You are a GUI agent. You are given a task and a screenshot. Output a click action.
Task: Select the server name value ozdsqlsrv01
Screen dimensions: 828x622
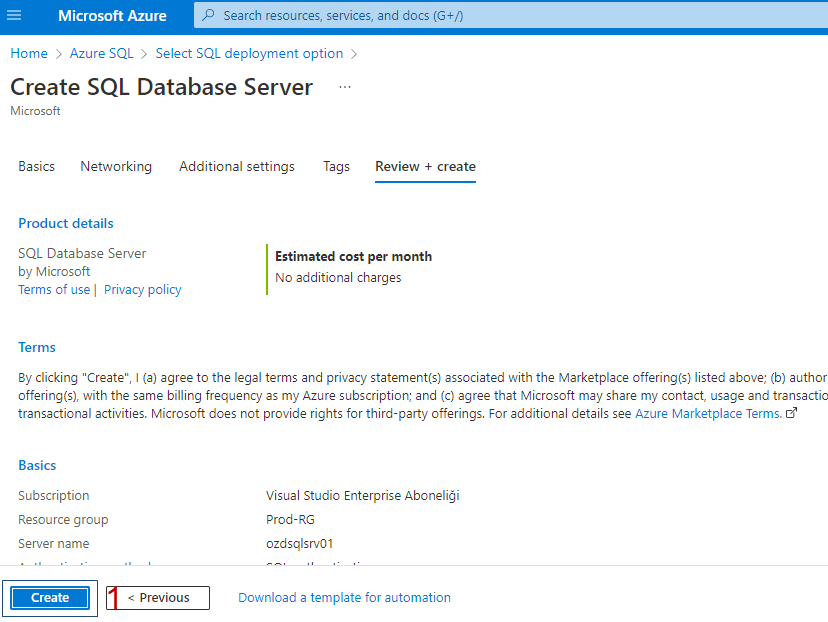click(x=299, y=543)
